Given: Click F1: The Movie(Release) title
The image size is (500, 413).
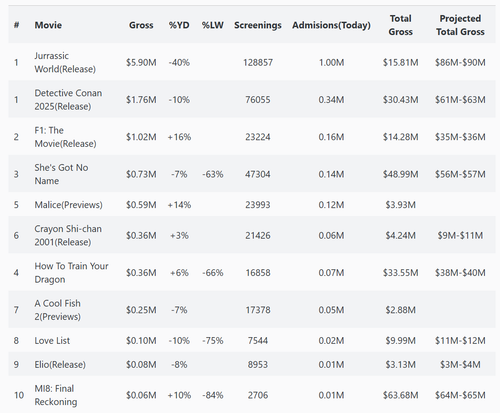Looking at the screenshot, I should pos(65,137).
